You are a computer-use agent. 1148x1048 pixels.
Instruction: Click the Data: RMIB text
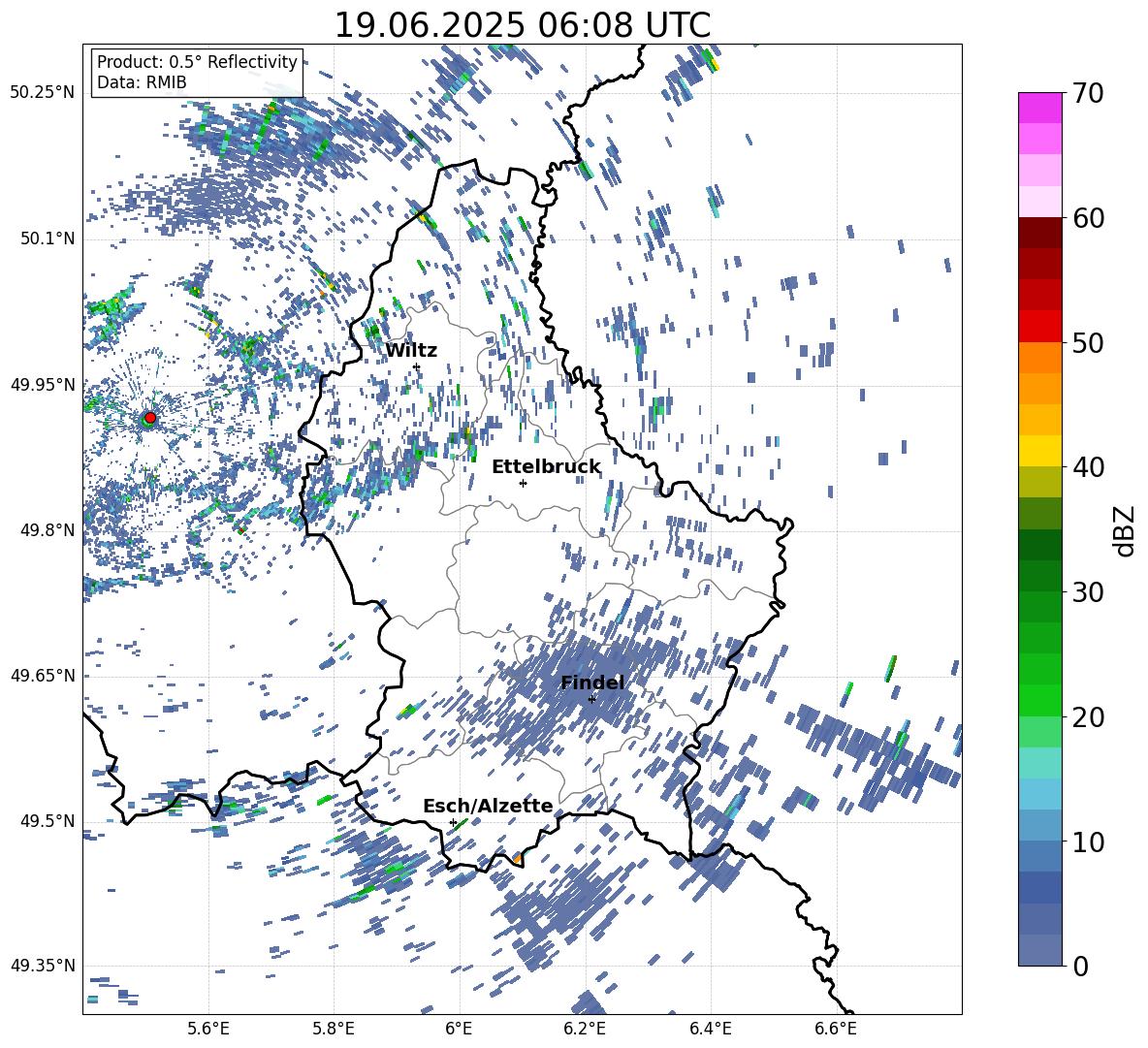[142, 82]
